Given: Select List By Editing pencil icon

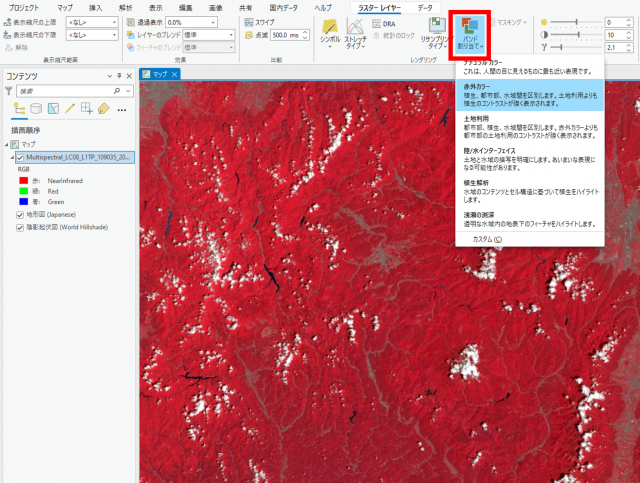Looking at the screenshot, I should pos(70,108).
